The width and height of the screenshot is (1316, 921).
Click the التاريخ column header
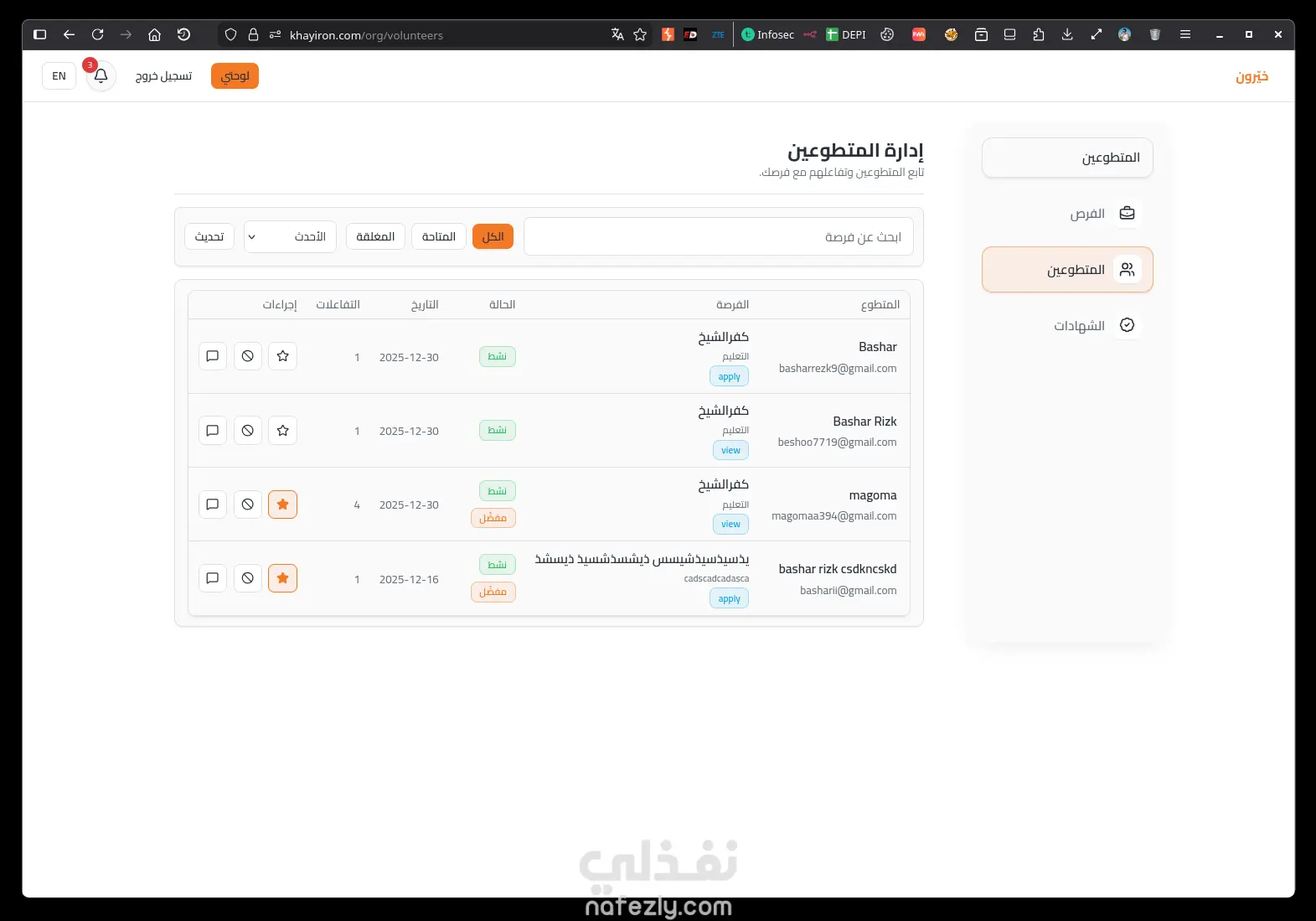pyautogui.click(x=425, y=304)
